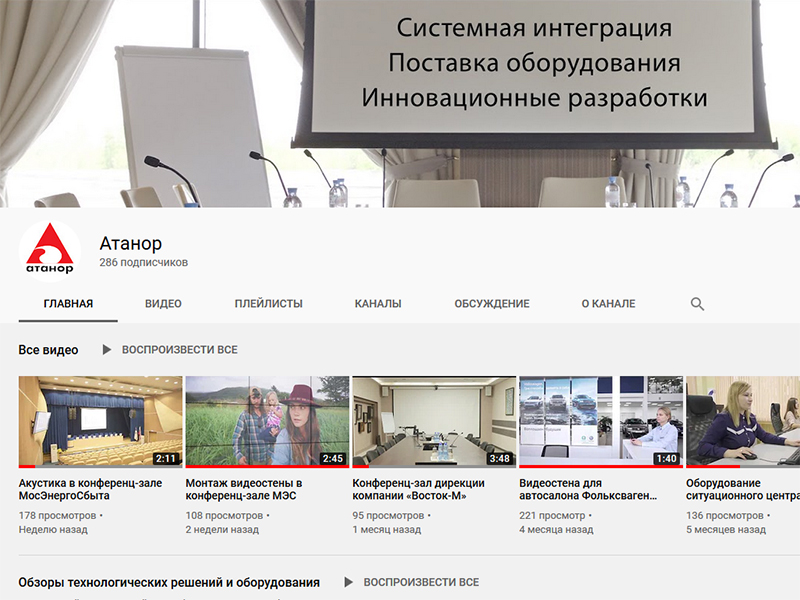
Task: Click red progress bar under Акустика video
Action: (x=27, y=466)
